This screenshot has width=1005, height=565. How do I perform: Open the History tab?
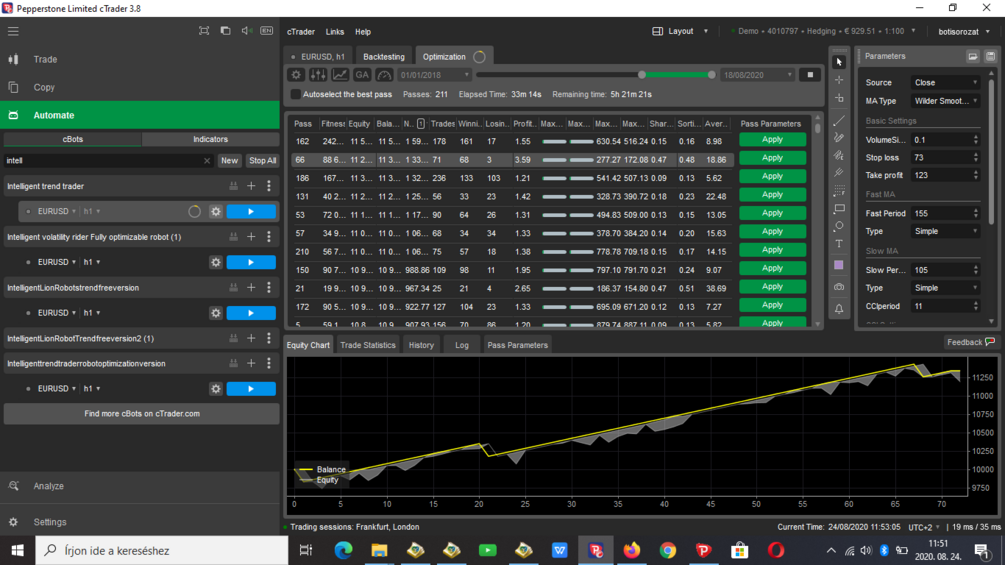pos(421,345)
